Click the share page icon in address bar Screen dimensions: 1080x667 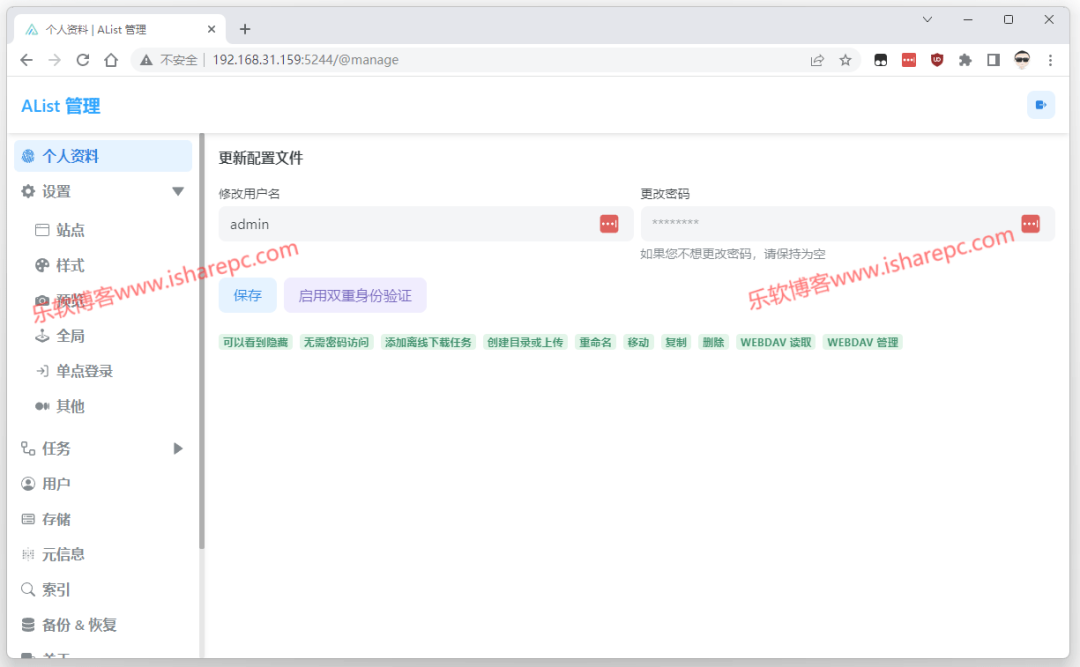click(817, 60)
